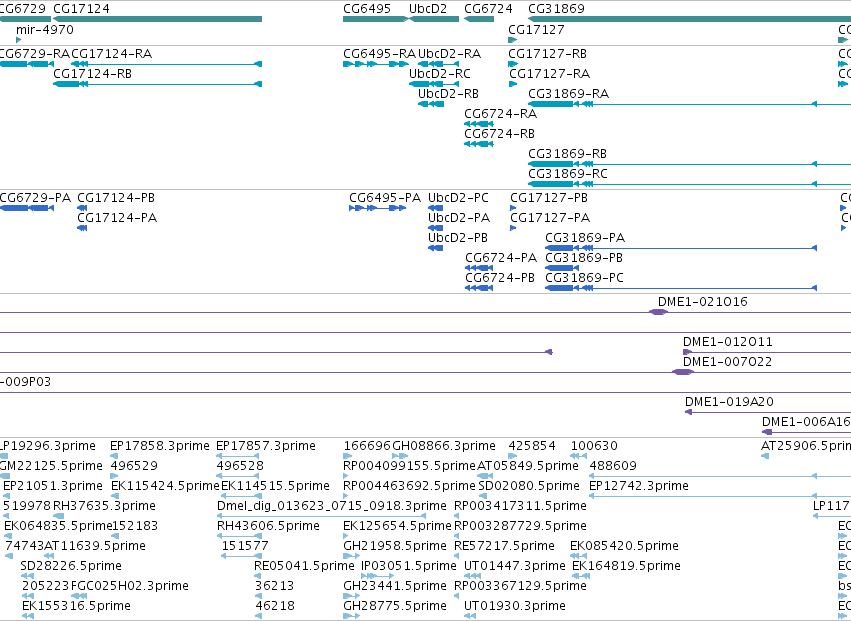This screenshot has height=621, width=851.
Task: Select the CG31869-PA protein label
Action: [585, 238]
